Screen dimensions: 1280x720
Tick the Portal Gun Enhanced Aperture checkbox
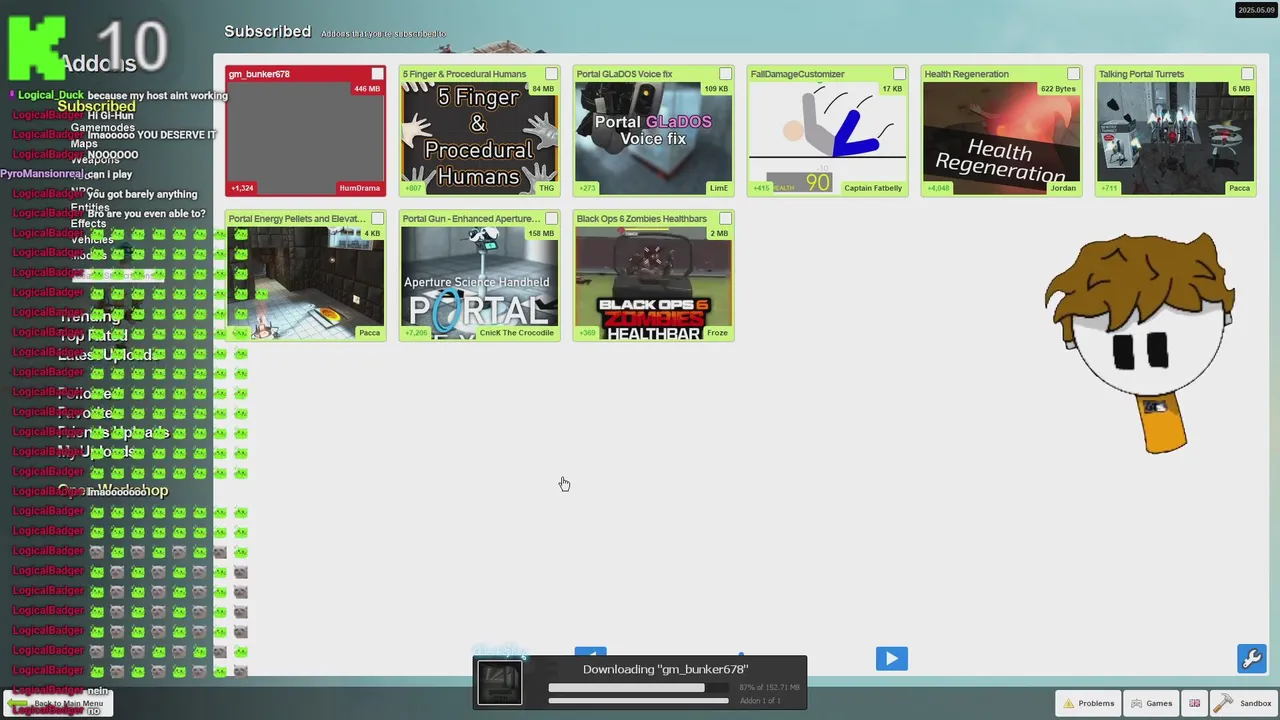(551, 219)
